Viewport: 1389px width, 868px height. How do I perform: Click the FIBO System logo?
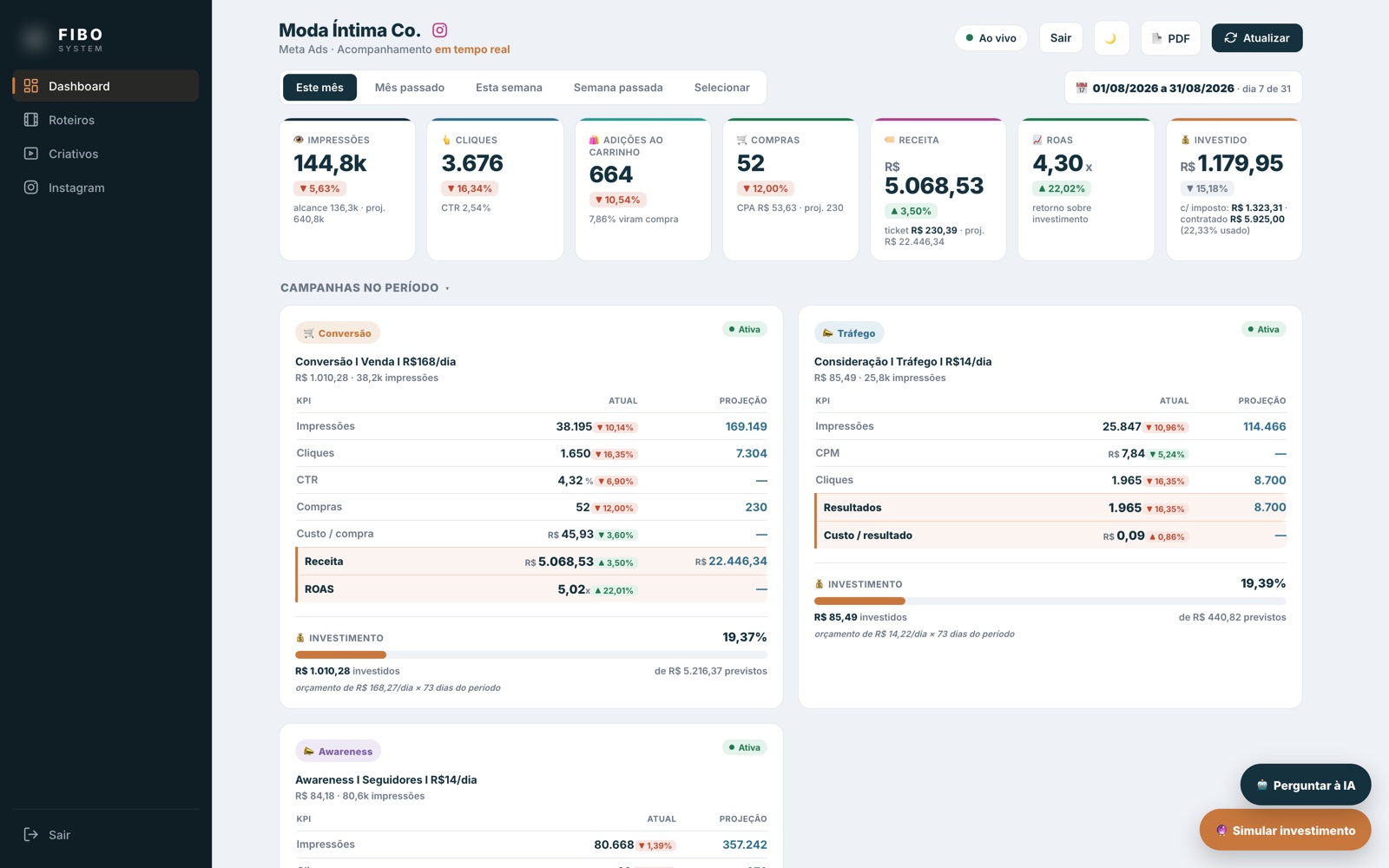click(61, 38)
